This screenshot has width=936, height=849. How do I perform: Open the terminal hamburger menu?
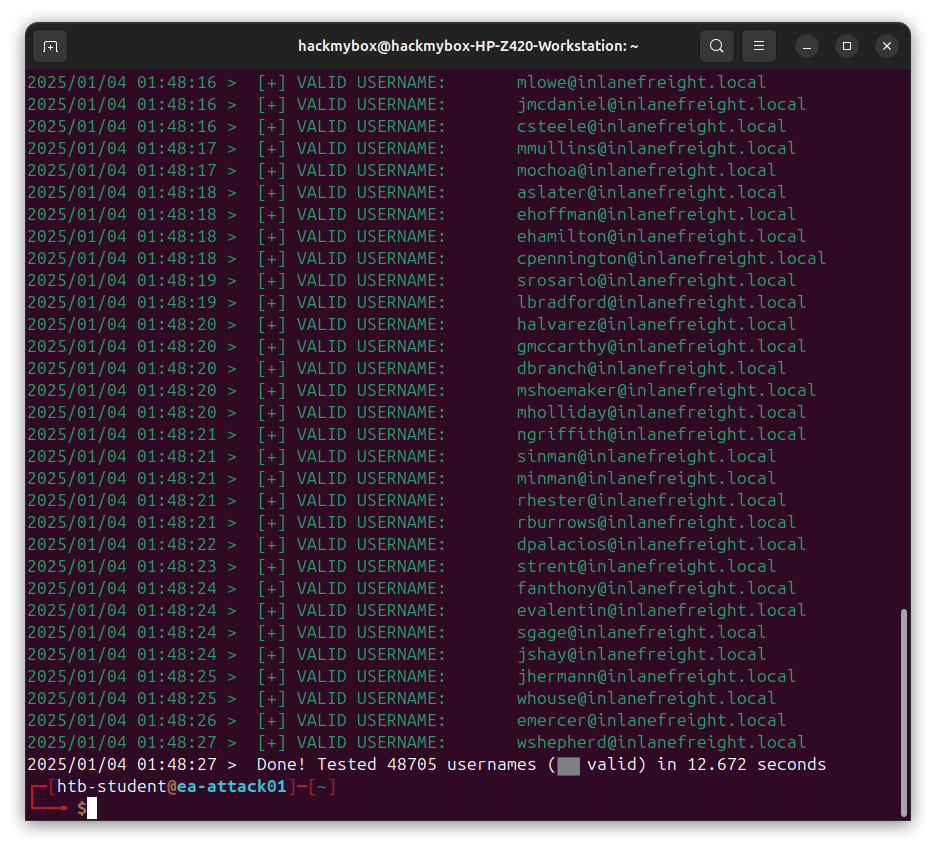point(759,46)
